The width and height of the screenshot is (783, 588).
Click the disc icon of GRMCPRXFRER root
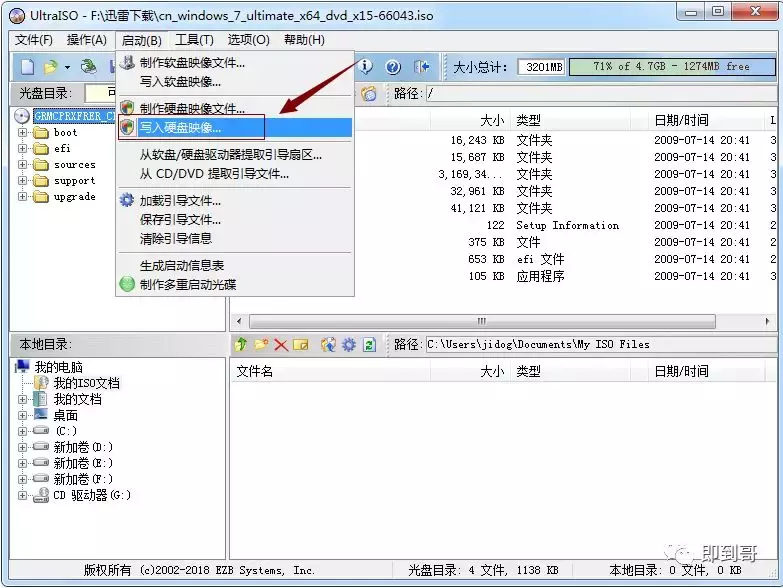click(x=22, y=116)
